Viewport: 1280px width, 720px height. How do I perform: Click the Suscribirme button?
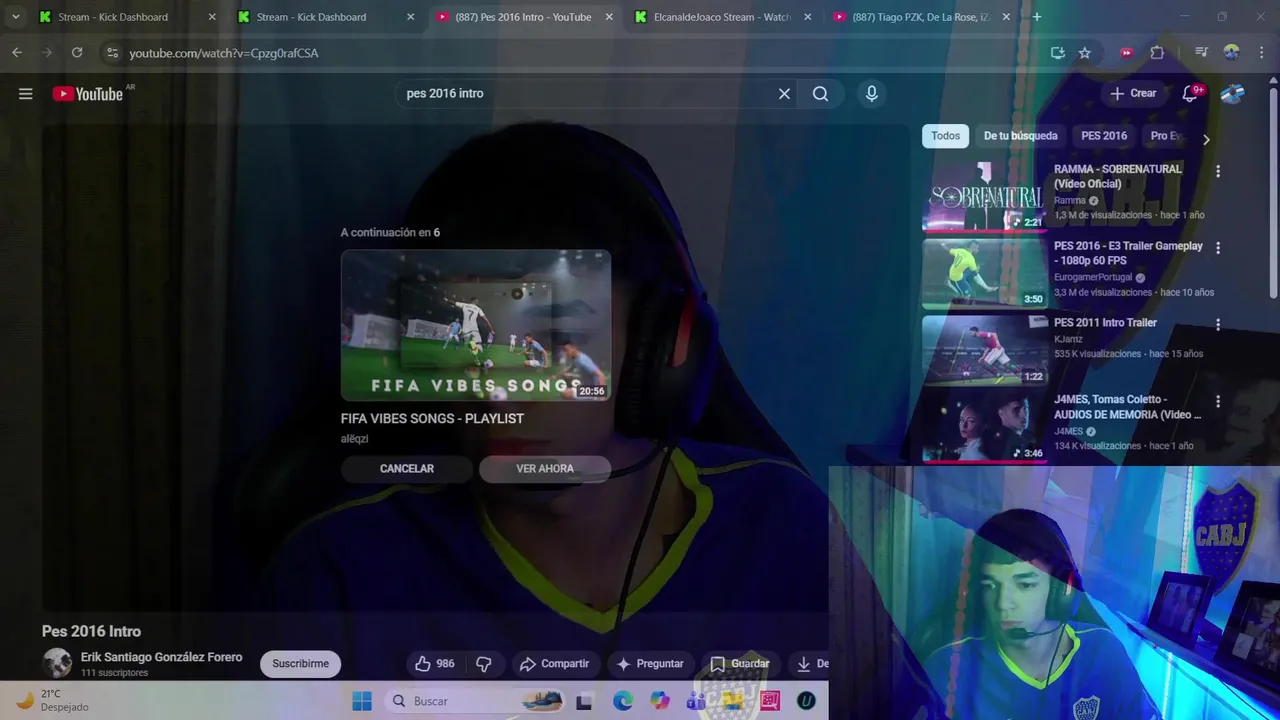pos(300,664)
